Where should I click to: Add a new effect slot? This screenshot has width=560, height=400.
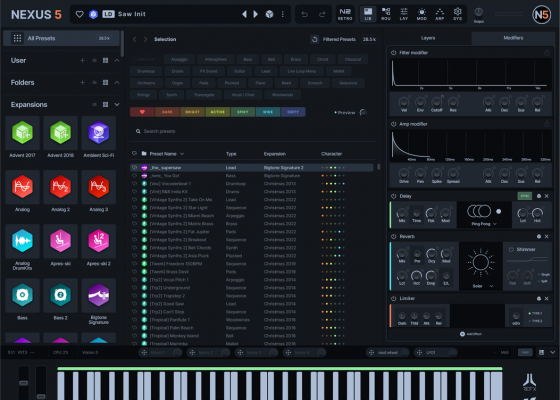coord(471,334)
